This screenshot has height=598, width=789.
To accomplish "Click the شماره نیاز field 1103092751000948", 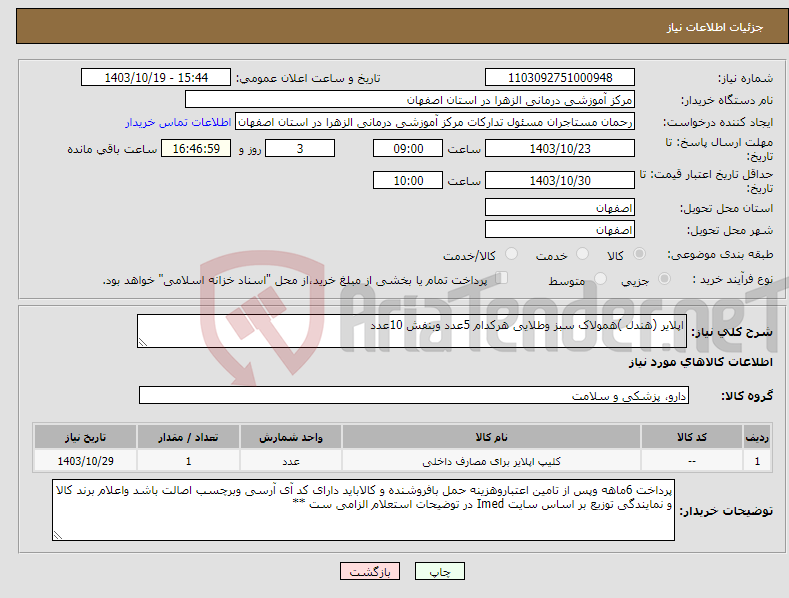I will click(560, 78).
